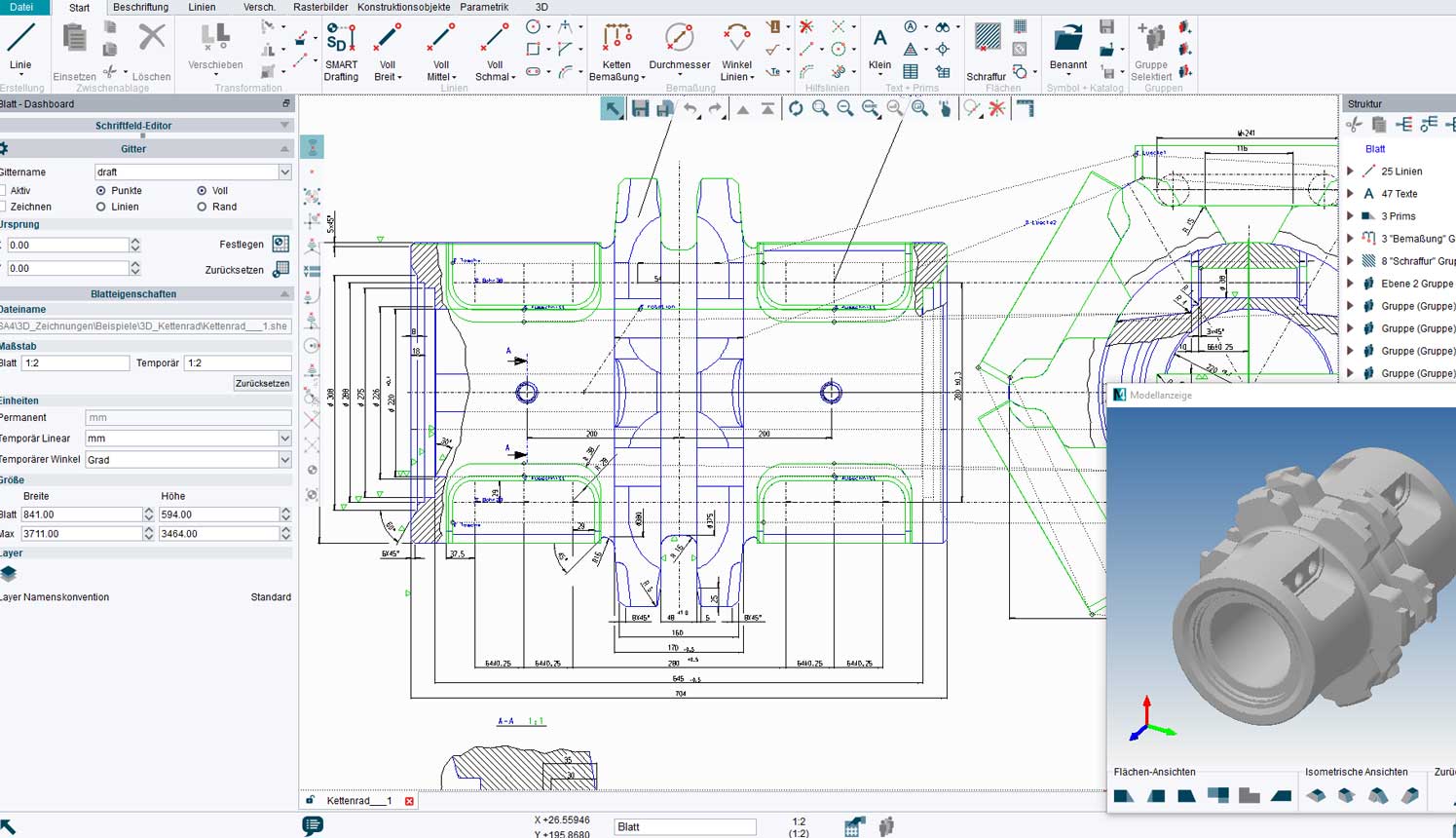Click the Blatt Breite input field
The height and width of the screenshot is (838, 1456).
click(x=81, y=514)
